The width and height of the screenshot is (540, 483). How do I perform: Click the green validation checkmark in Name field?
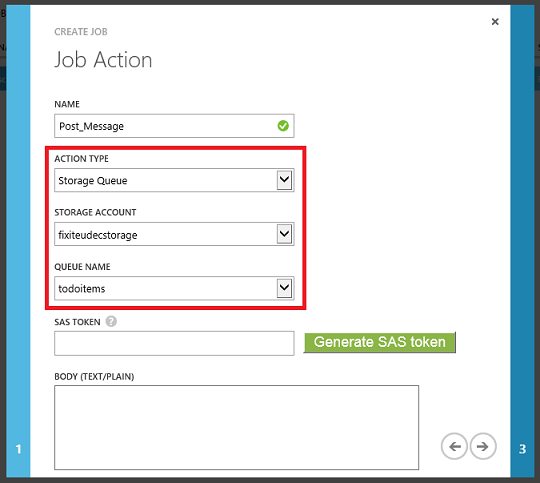(x=283, y=126)
